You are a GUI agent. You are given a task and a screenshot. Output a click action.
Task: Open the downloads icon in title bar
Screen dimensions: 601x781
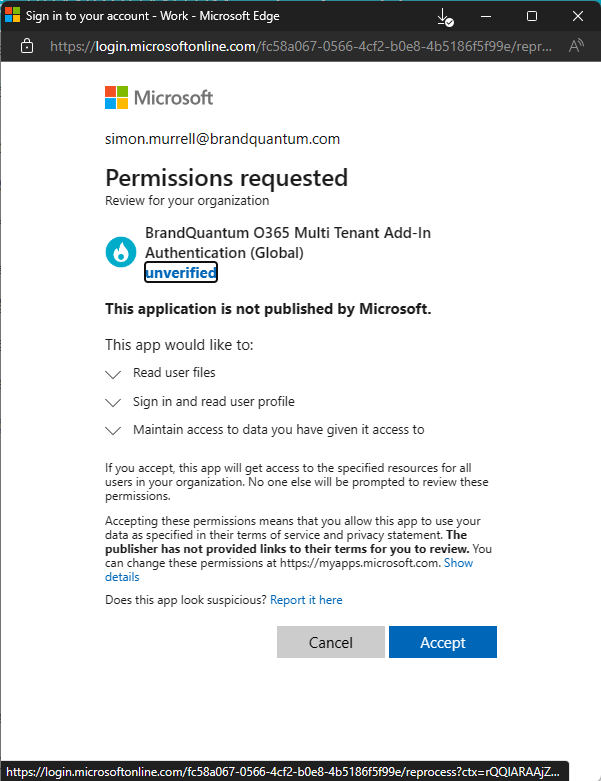click(x=445, y=17)
